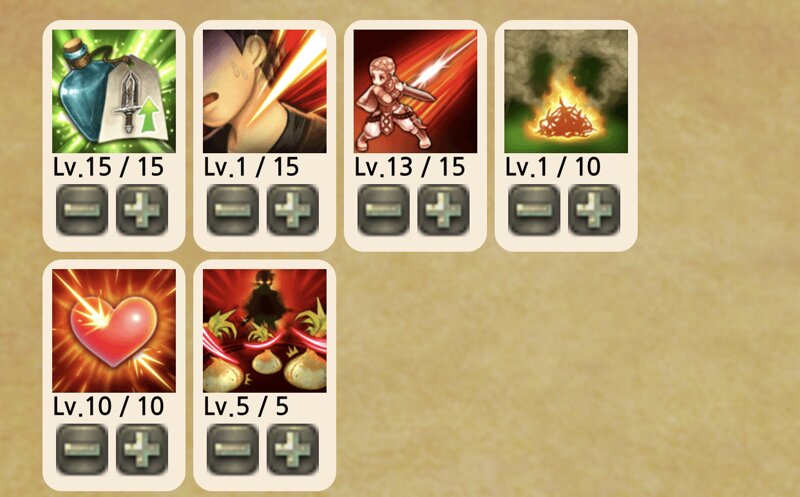Open the burning campfire smoke skill icon
Viewport: 800px width, 497px height.
(566, 91)
